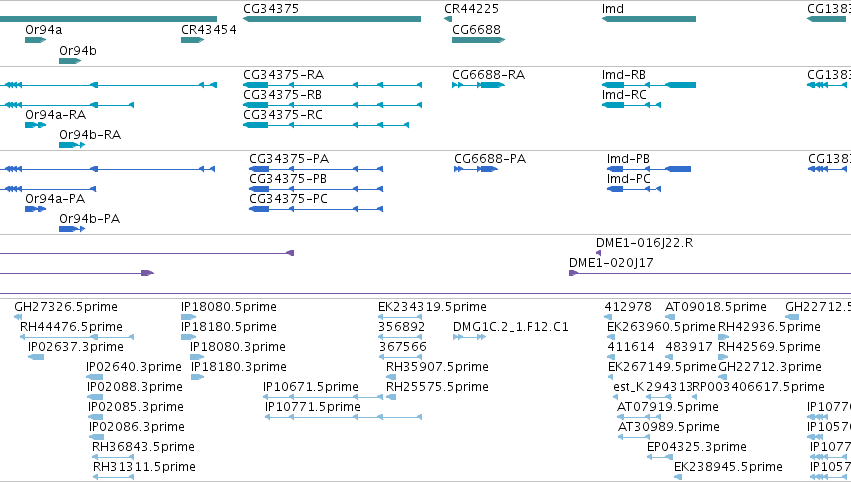Click the CG34375-PC coding feature
The height and width of the screenshot is (482, 851).
coord(316,209)
